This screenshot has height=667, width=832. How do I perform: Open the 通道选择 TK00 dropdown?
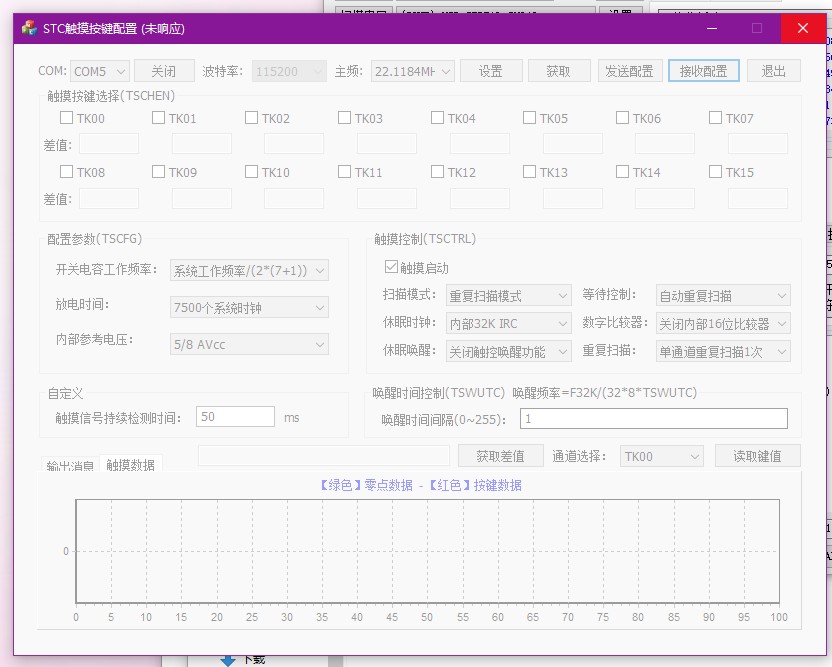(662, 456)
